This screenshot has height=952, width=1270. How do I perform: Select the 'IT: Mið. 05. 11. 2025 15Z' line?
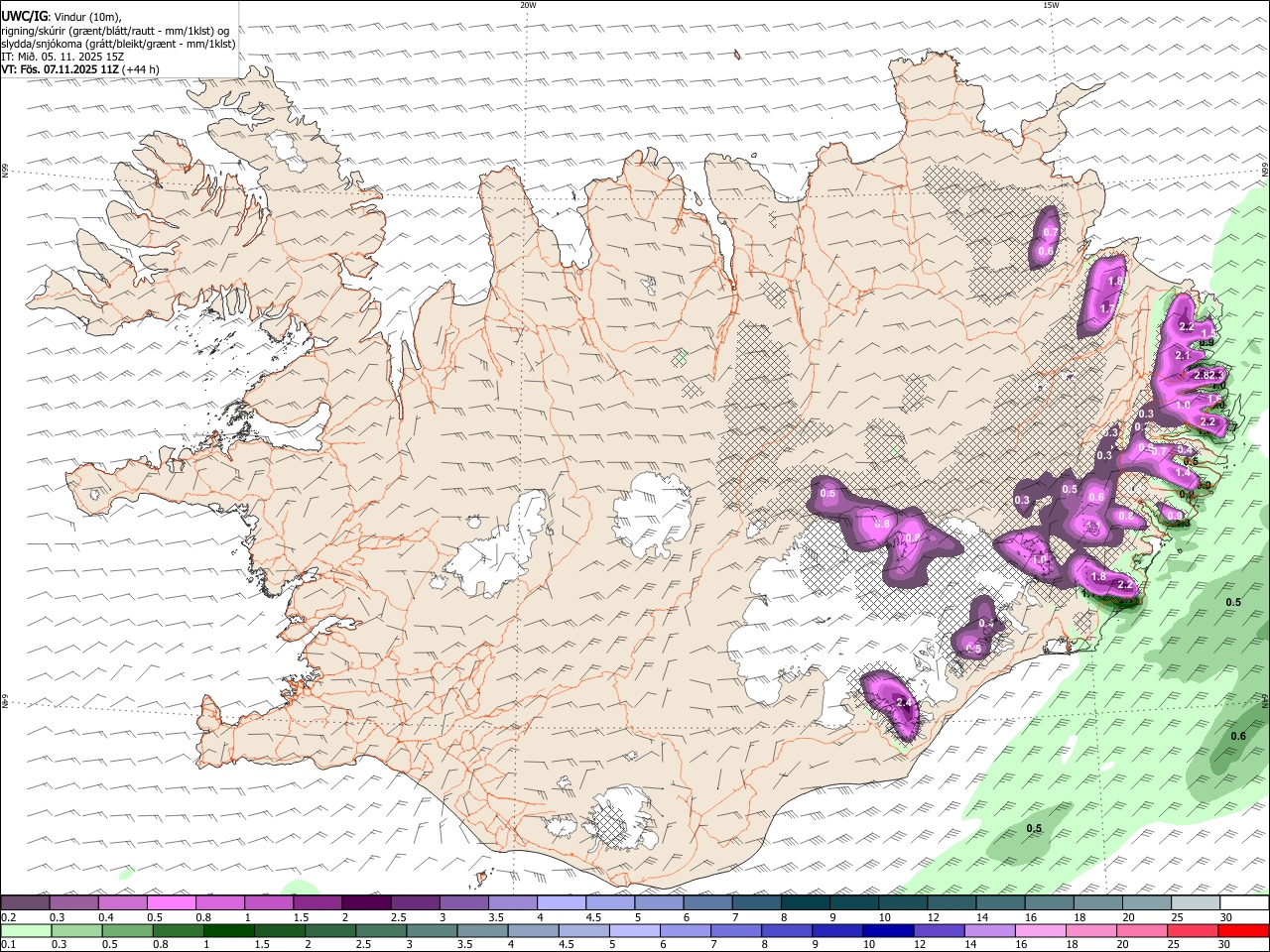click(63, 57)
